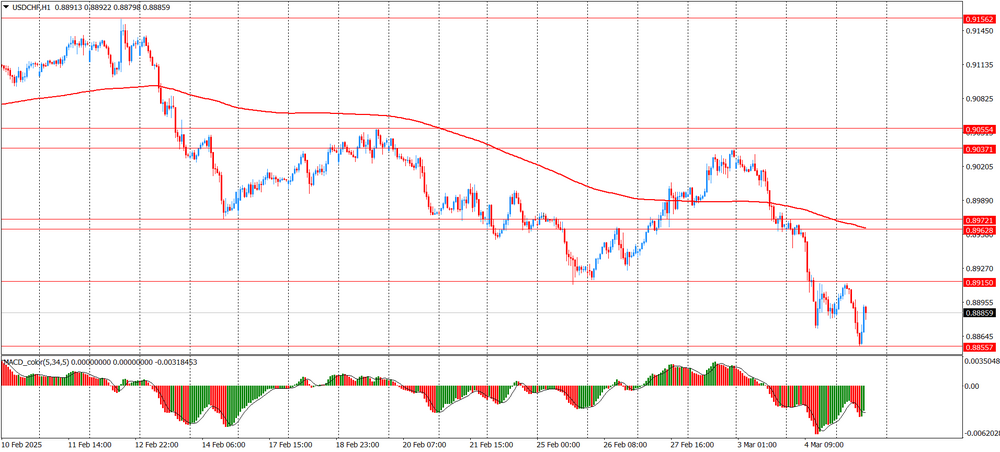1000x452 pixels.
Task: Click the 4 Mar 09:00 time label
Action: pyautogui.click(x=825, y=443)
